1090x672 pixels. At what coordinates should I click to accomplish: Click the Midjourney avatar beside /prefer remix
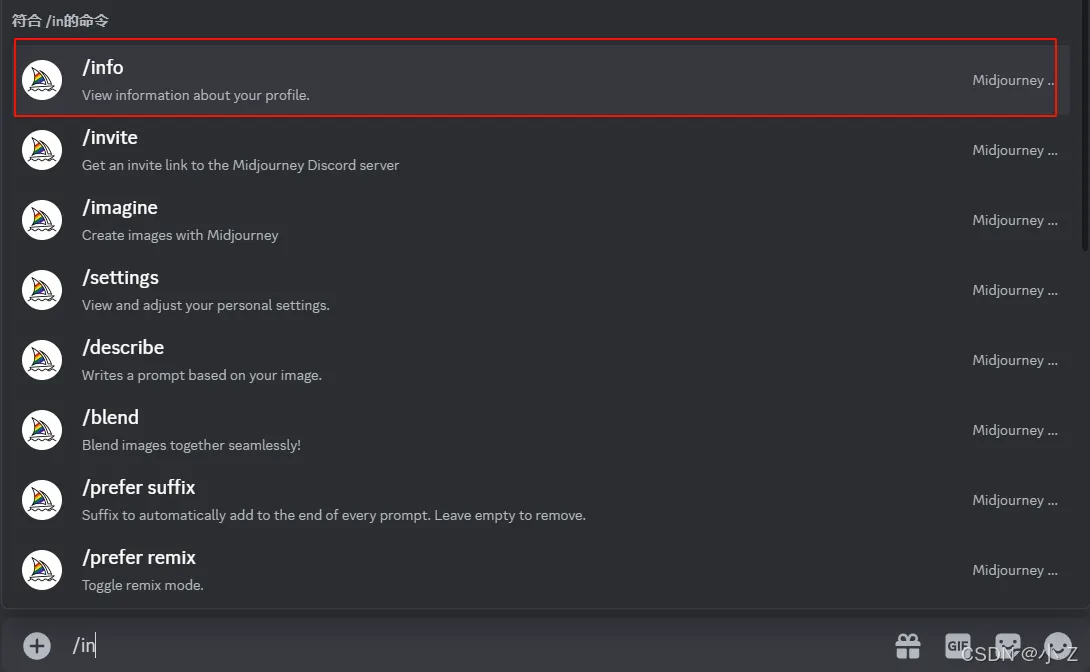click(42, 570)
